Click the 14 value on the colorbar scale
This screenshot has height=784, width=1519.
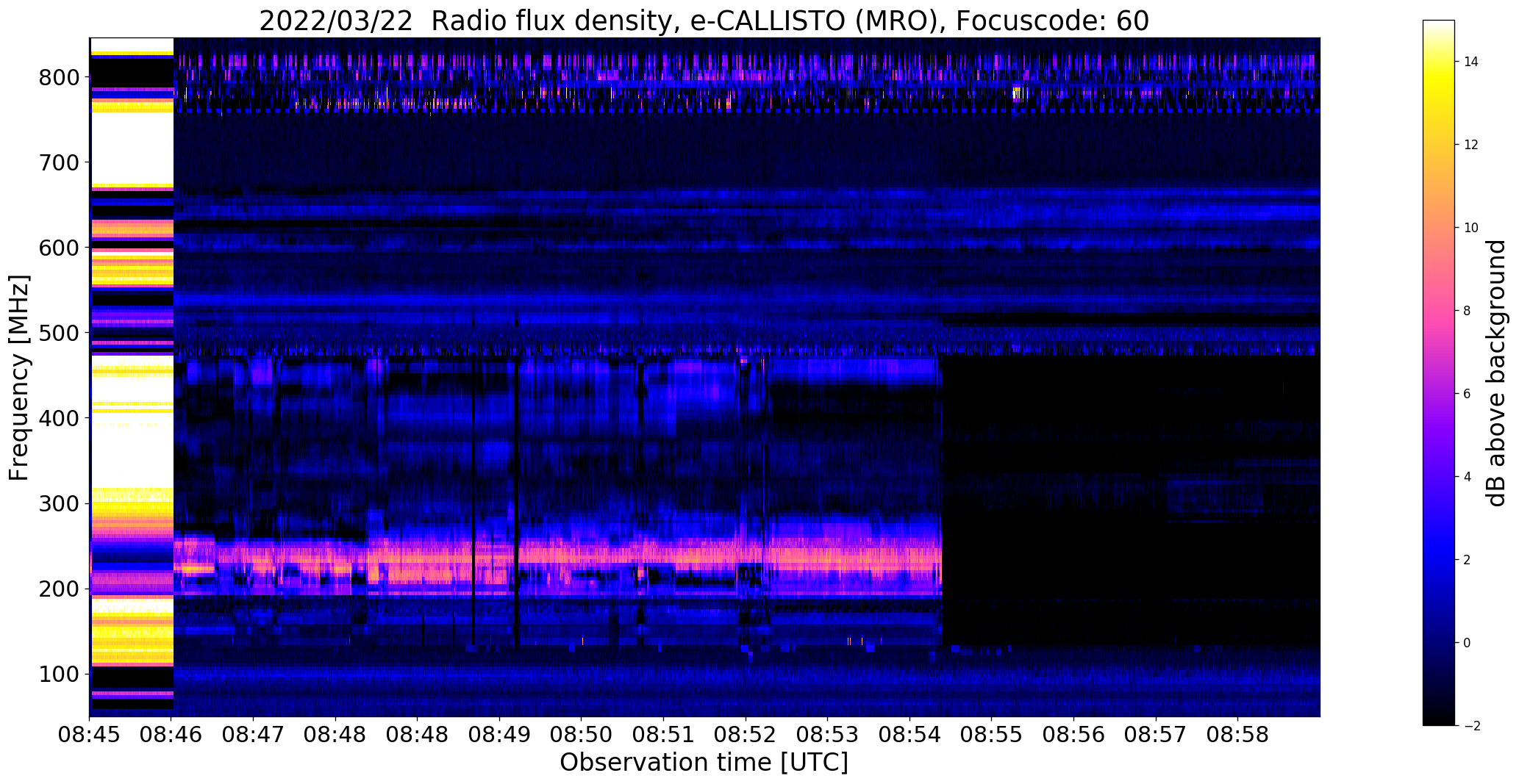coord(1470,62)
